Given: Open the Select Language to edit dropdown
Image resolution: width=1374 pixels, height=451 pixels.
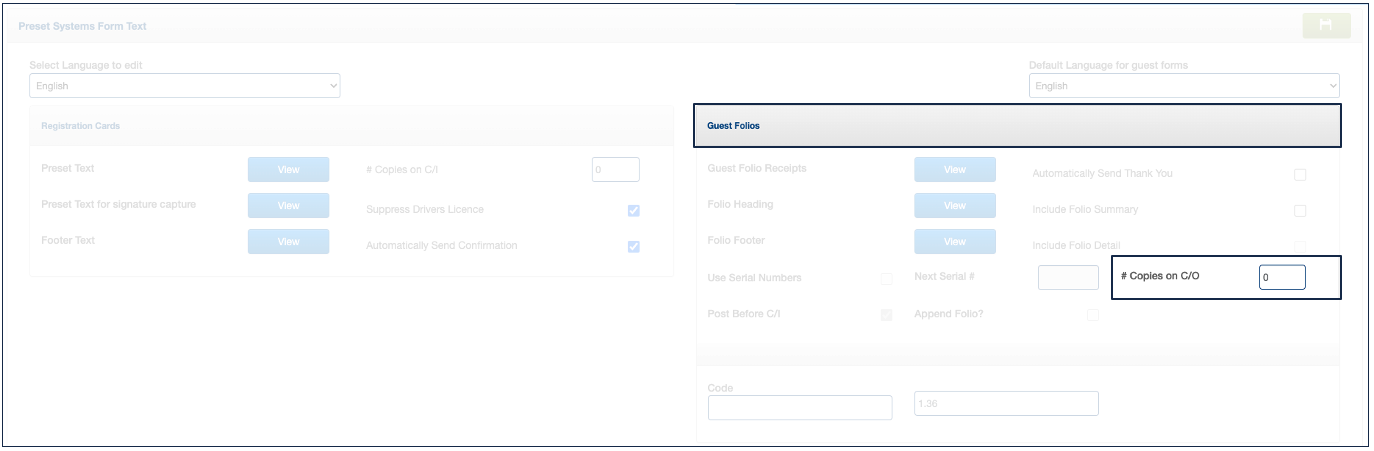Looking at the screenshot, I should 185,86.
